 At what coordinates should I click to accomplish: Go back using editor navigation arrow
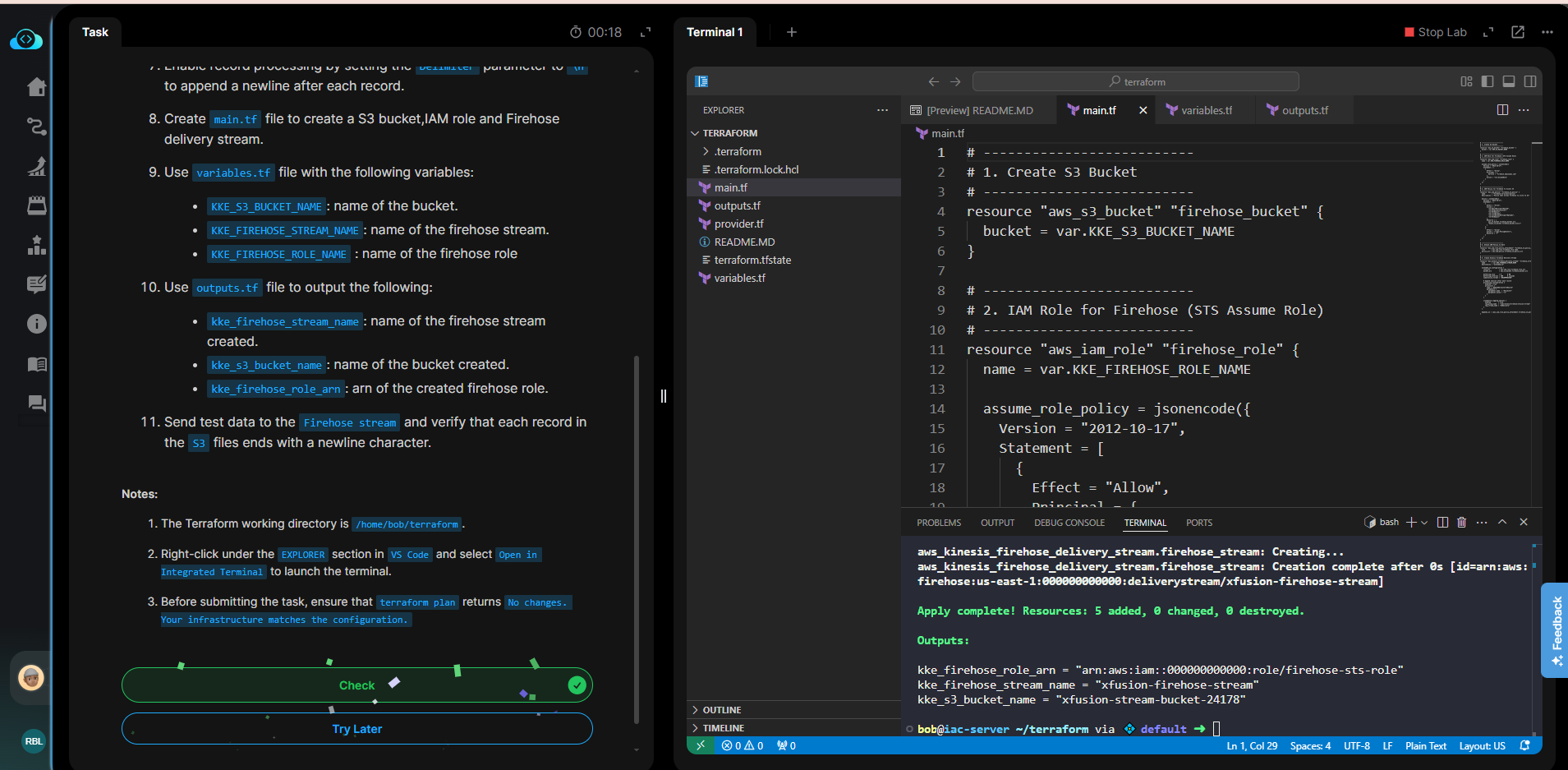click(x=933, y=81)
